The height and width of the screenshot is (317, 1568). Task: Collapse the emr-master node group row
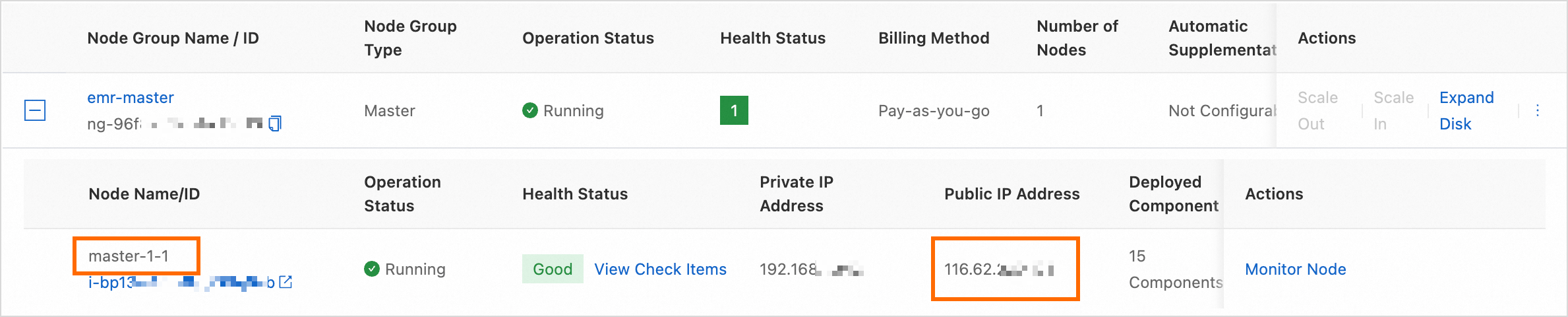(35, 110)
